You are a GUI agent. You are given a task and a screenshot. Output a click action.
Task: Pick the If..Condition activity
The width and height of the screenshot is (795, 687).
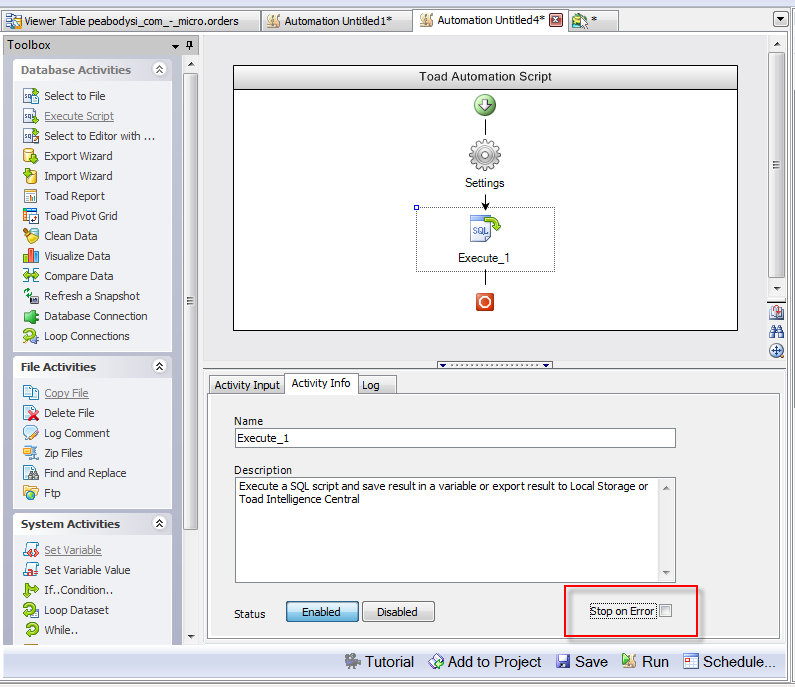68,590
